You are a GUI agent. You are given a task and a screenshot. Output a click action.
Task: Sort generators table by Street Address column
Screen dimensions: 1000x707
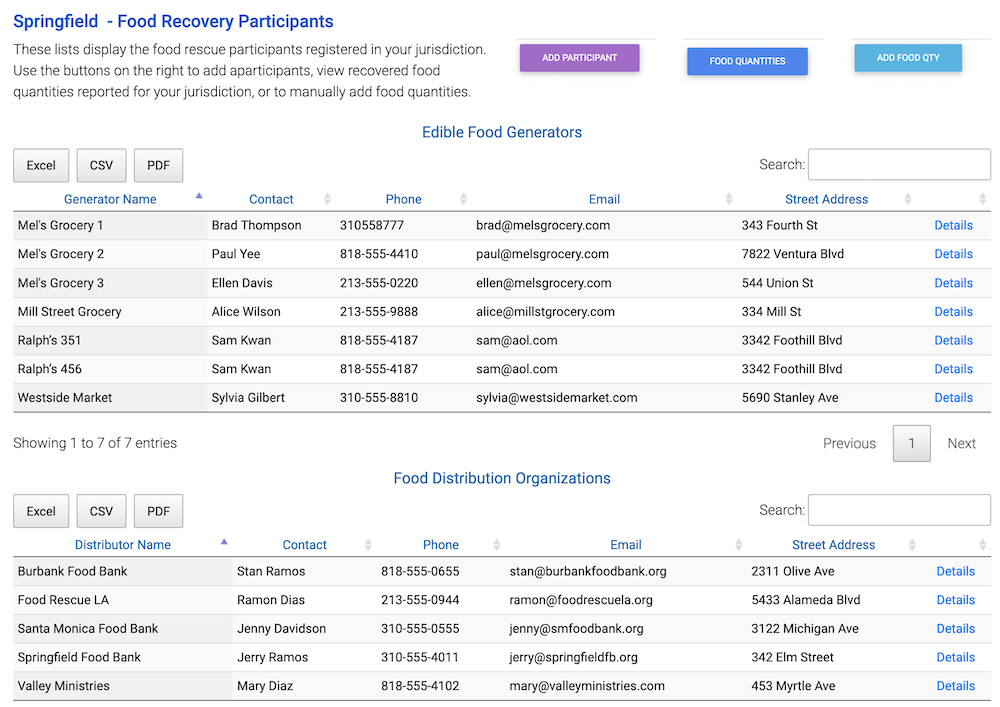coord(826,199)
